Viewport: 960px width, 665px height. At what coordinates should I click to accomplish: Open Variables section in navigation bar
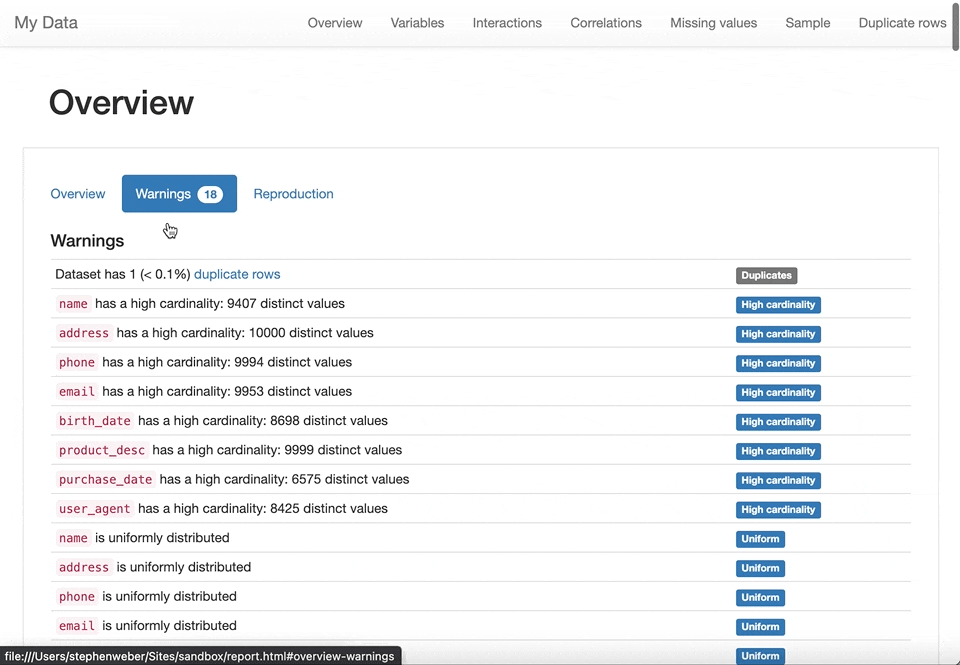tap(418, 23)
